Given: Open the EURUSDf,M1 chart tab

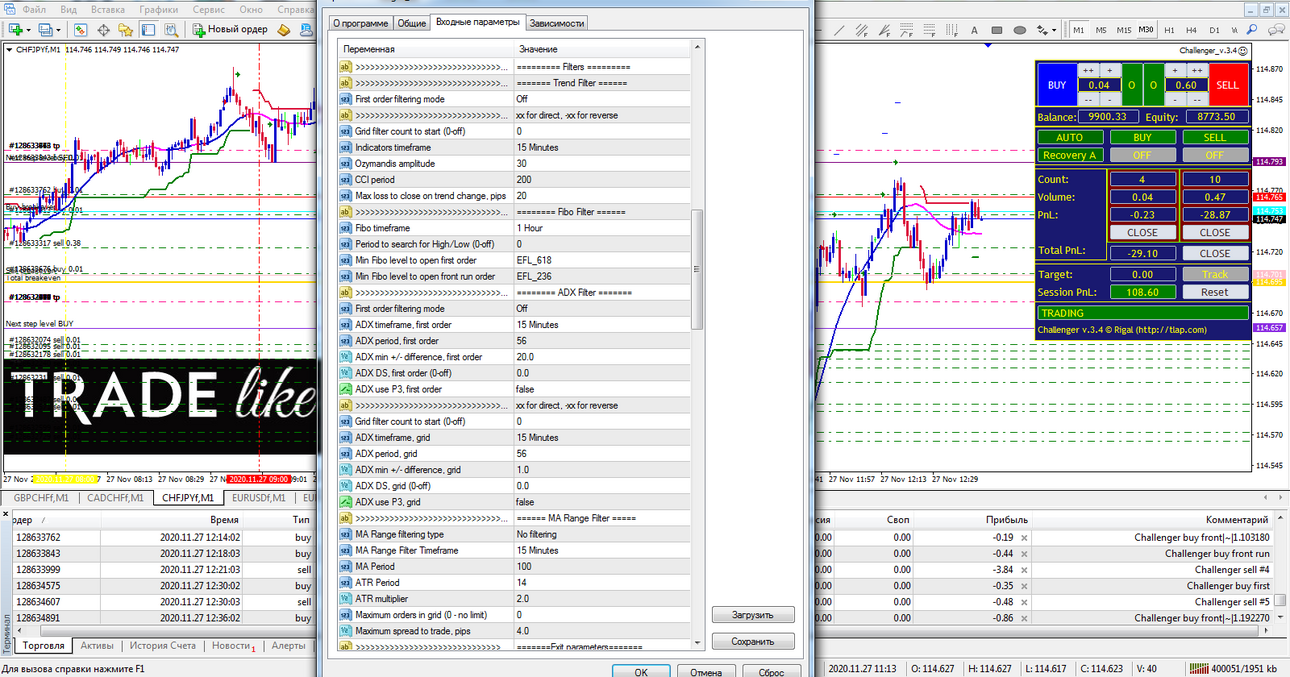Looking at the screenshot, I should point(258,497).
